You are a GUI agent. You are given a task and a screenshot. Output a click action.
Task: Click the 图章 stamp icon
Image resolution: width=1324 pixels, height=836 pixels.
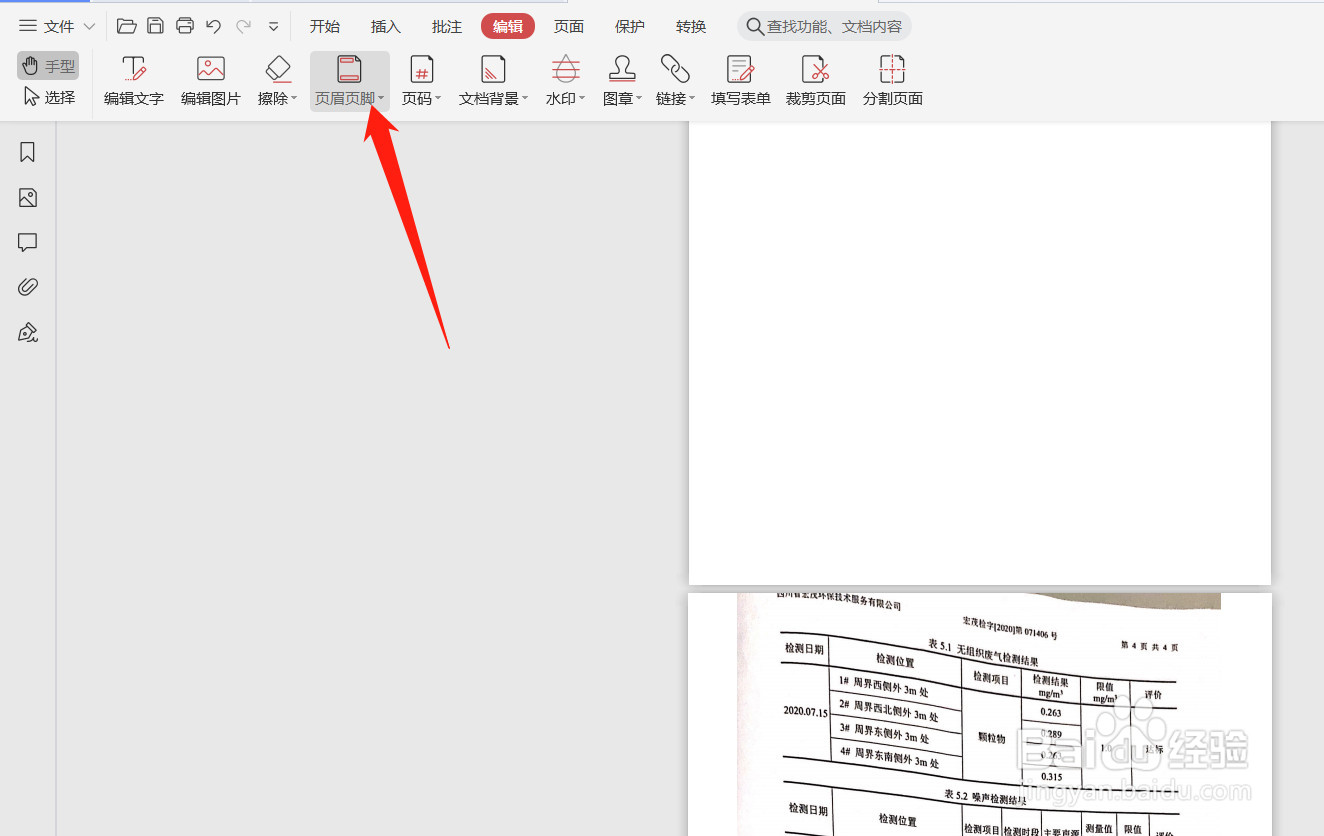[622, 69]
